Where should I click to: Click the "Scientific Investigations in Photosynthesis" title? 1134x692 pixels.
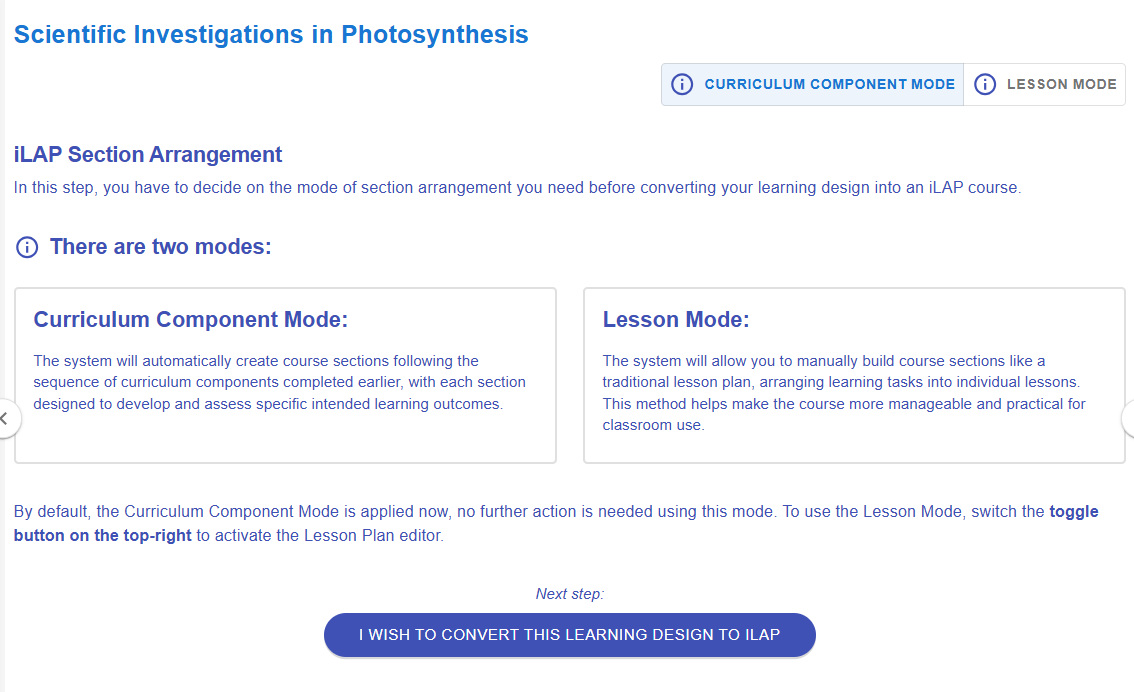coord(271,35)
